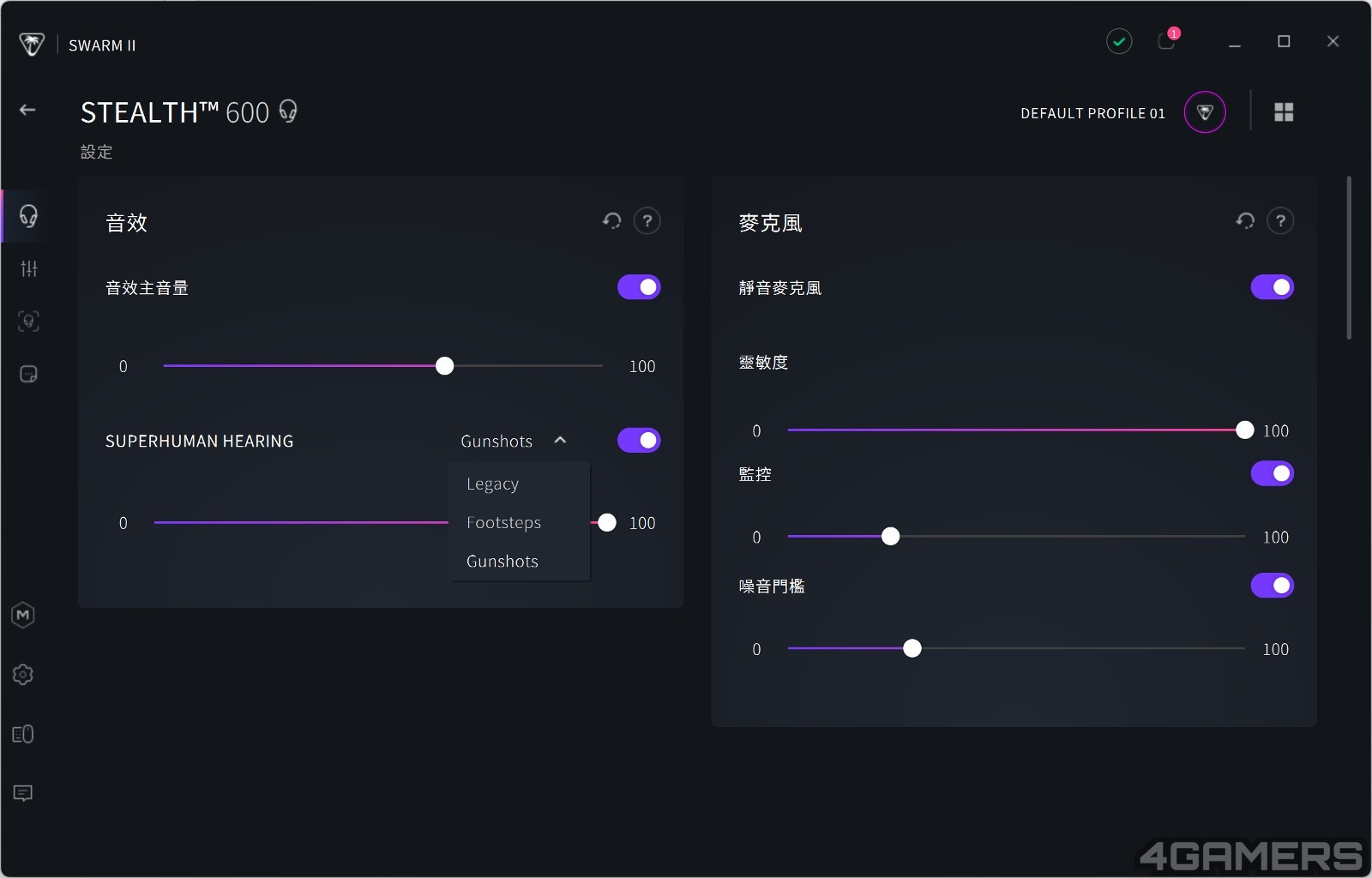Click the vertical scrollbar on the right

coord(1349,257)
